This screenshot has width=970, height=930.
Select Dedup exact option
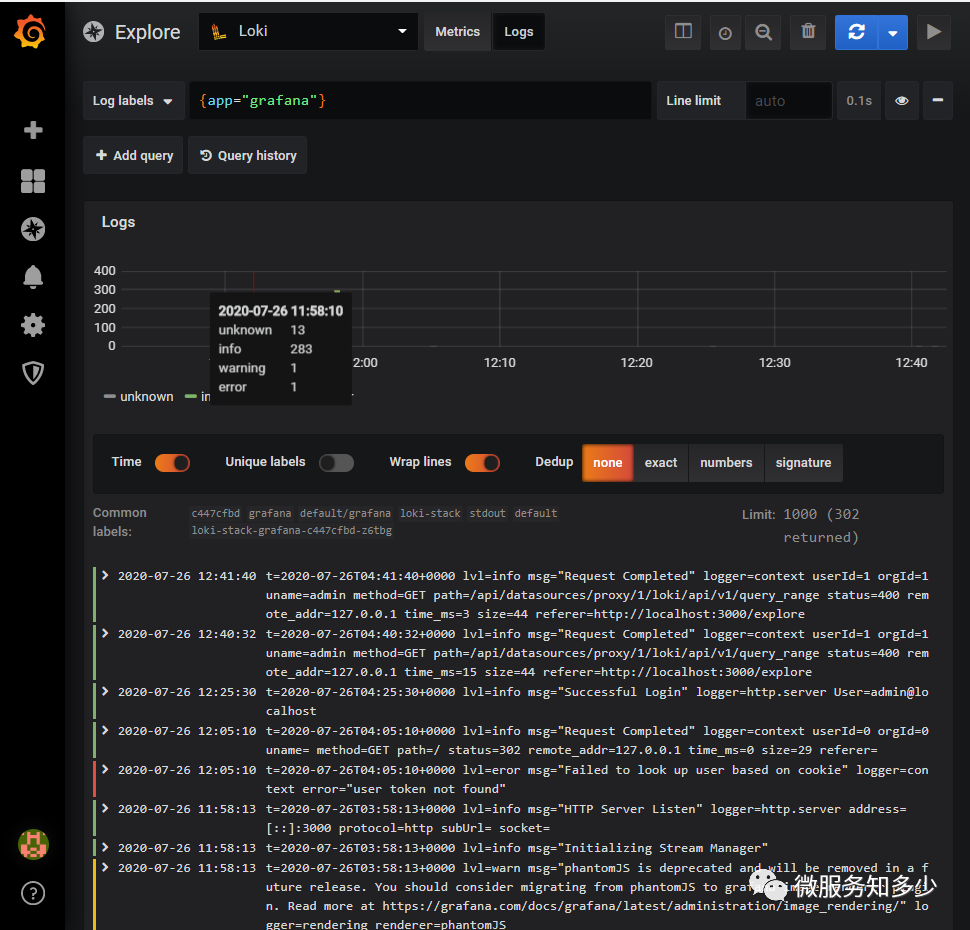pyautogui.click(x=661, y=463)
